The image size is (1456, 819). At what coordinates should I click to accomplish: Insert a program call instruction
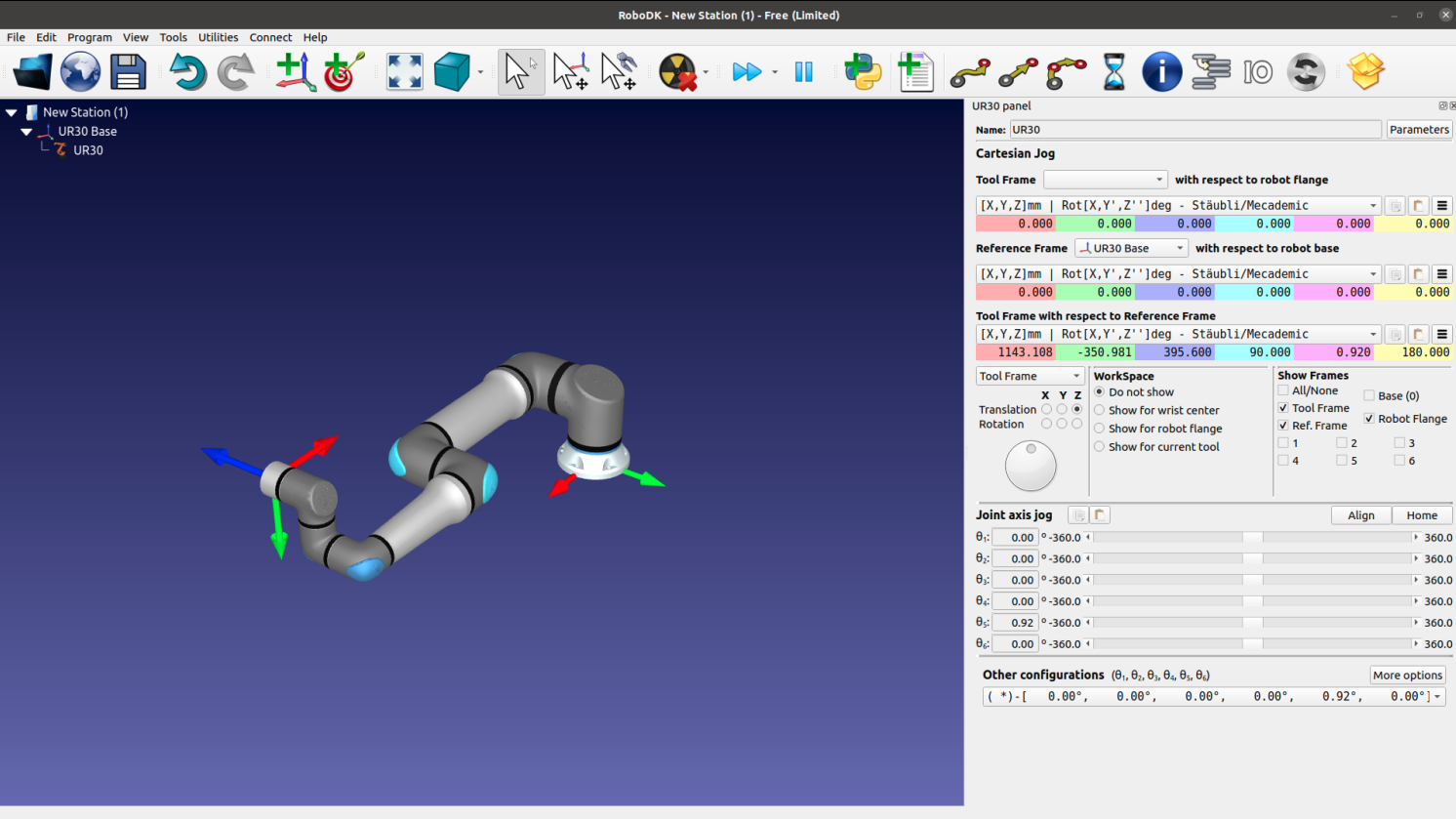tap(1210, 72)
